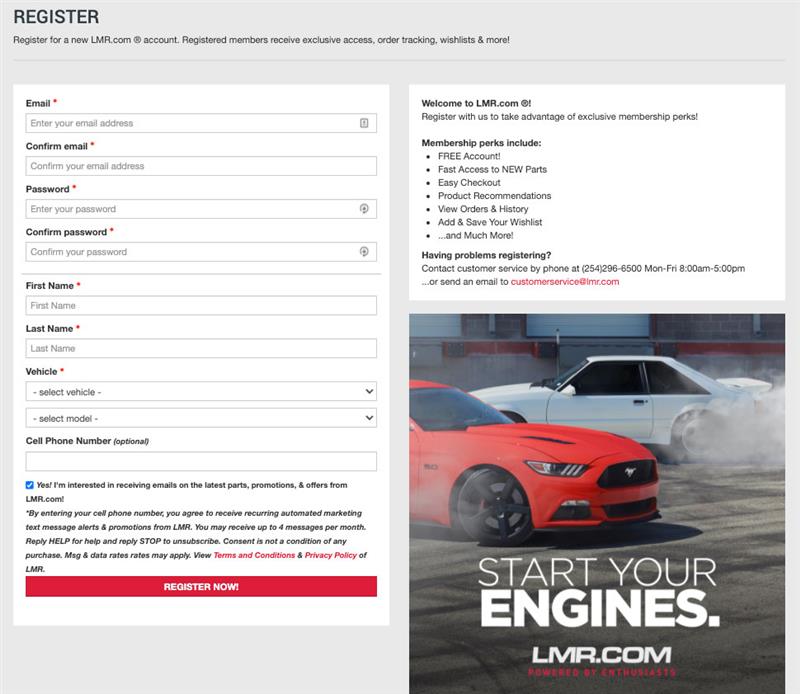This screenshot has height=694, width=800.
Task: Click the Cell Phone Number input field
Action: pyautogui.click(x=201, y=461)
